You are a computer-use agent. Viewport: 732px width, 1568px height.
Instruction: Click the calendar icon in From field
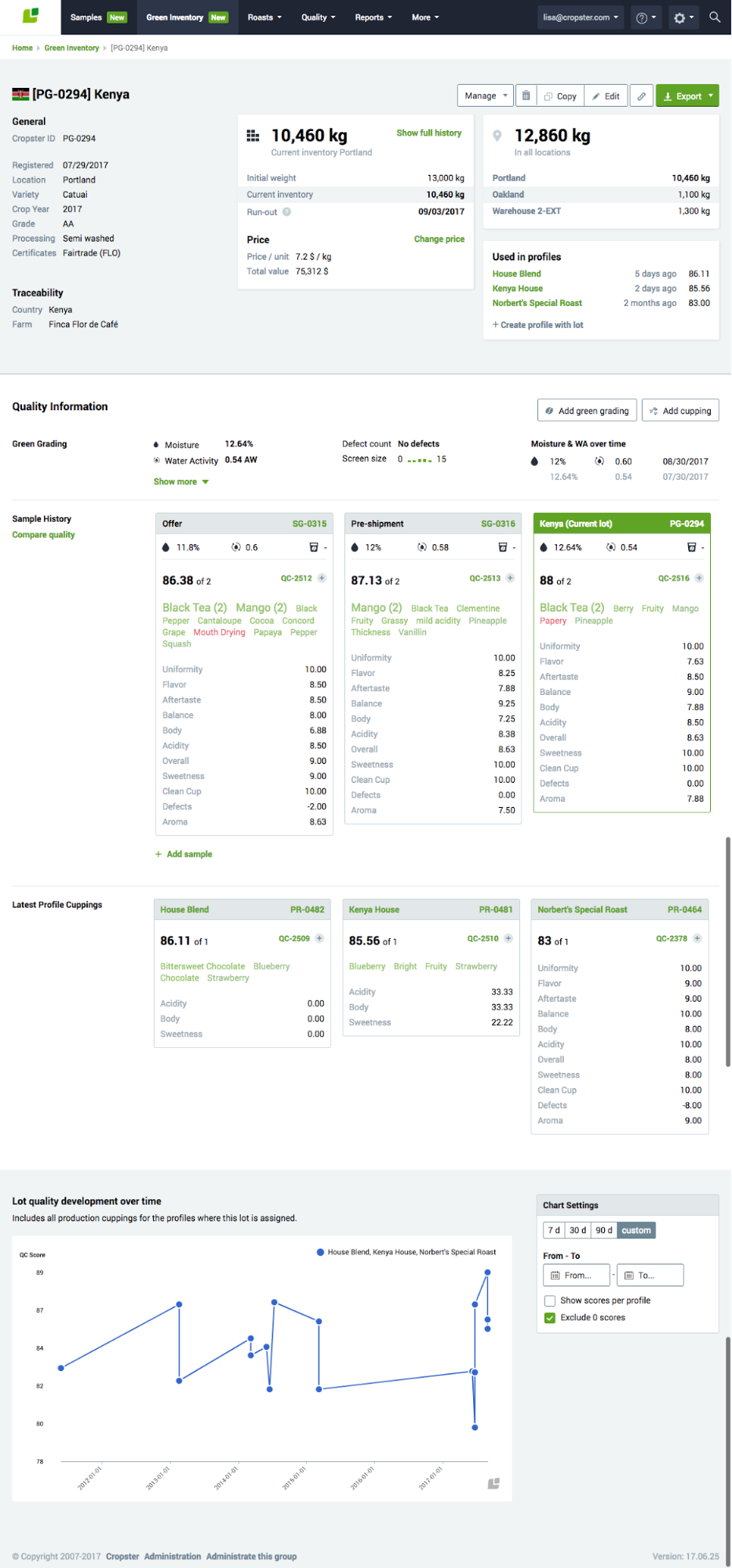pos(555,1275)
